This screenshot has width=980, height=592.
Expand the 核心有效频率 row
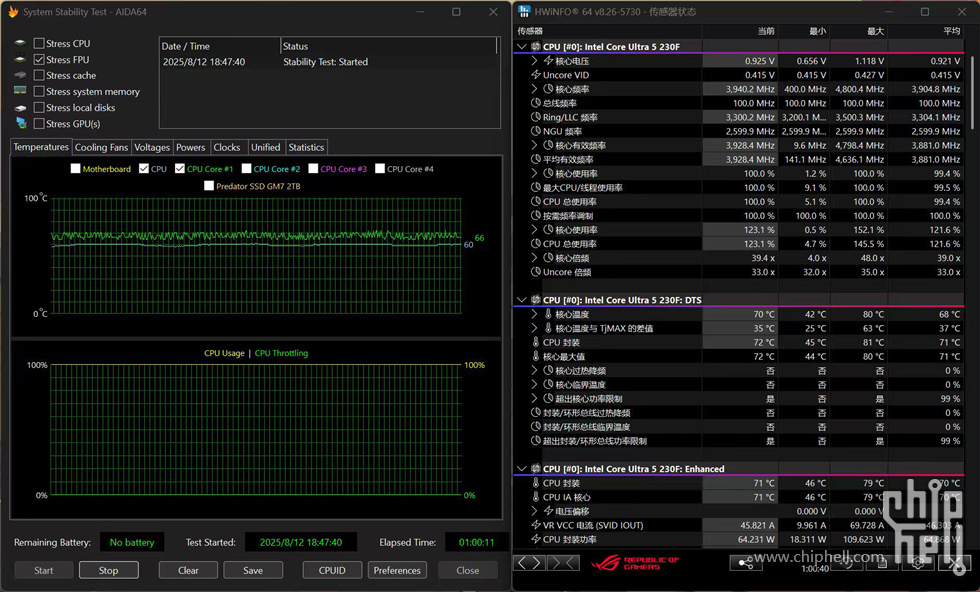tap(534, 145)
